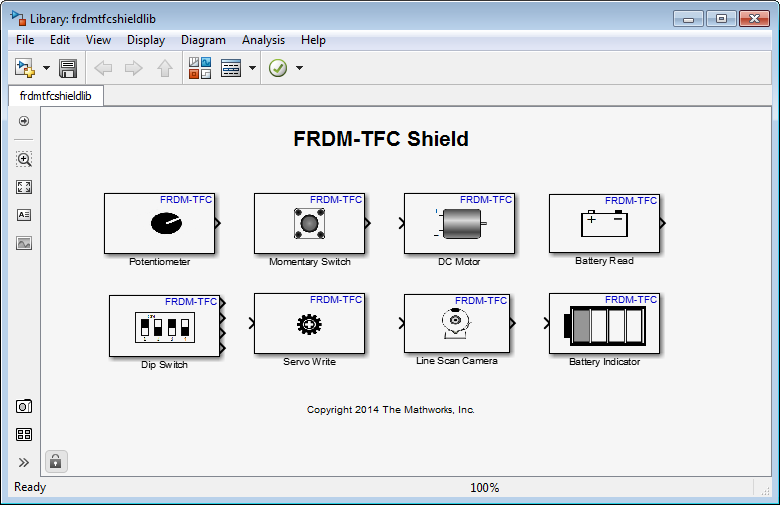Image resolution: width=780 pixels, height=505 pixels.
Task: Open the Analysis menu
Action: pyautogui.click(x=263, y=40)
